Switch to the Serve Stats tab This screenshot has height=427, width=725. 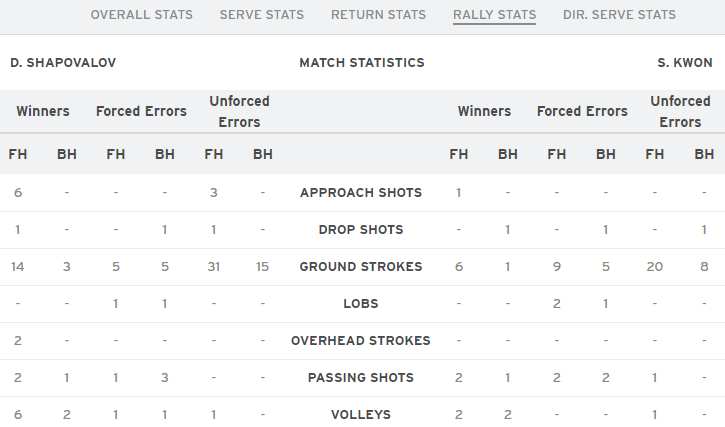pos(262,15)
